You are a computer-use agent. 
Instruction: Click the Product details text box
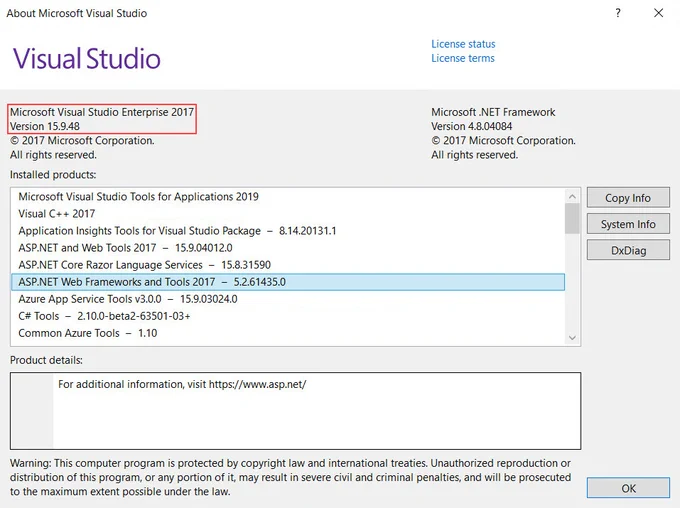(x=295, y=410)
